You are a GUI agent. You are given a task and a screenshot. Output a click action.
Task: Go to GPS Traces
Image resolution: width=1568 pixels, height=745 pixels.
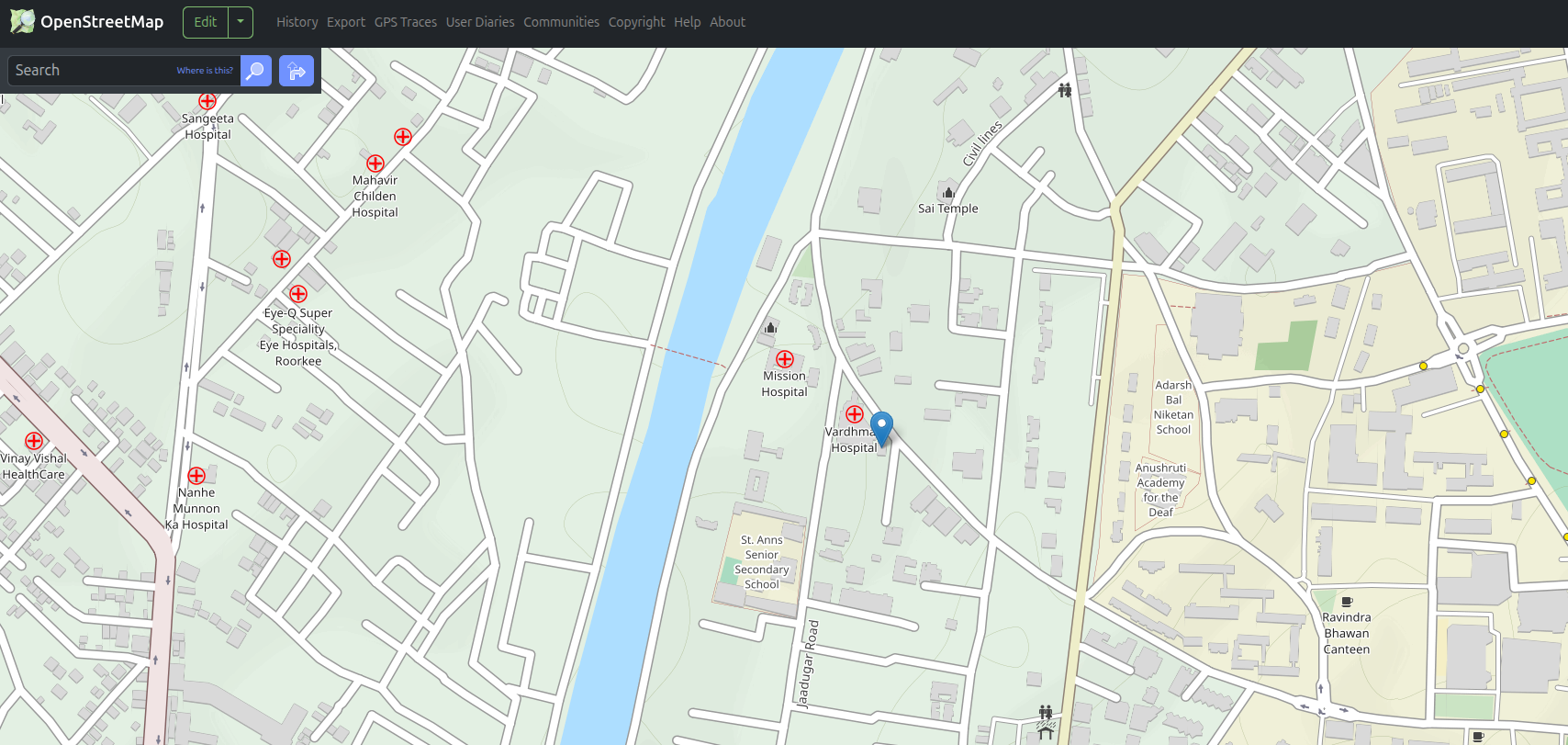pyautogui.click(x=406, y=22)
